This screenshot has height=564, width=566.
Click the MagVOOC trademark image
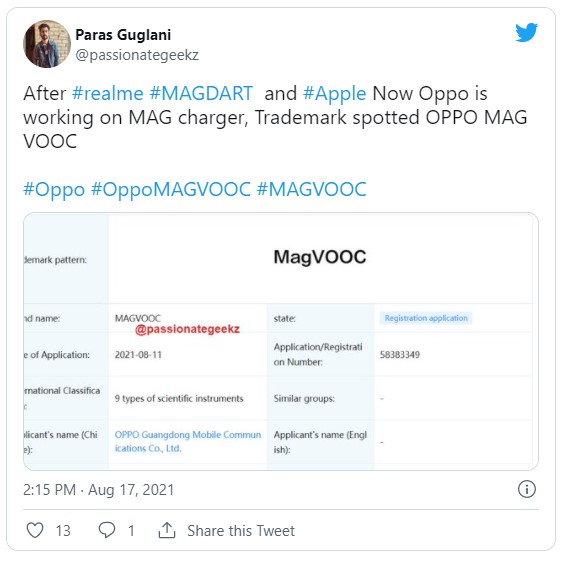(x=281, y=341)
